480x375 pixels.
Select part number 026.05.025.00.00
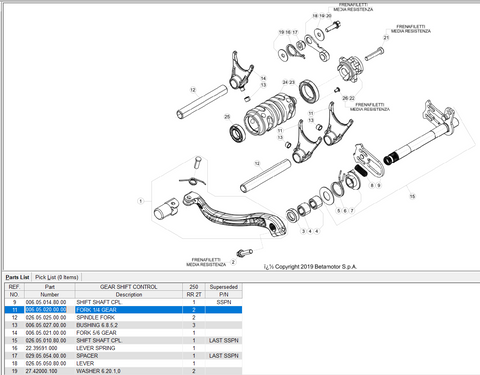click(46, 317)
